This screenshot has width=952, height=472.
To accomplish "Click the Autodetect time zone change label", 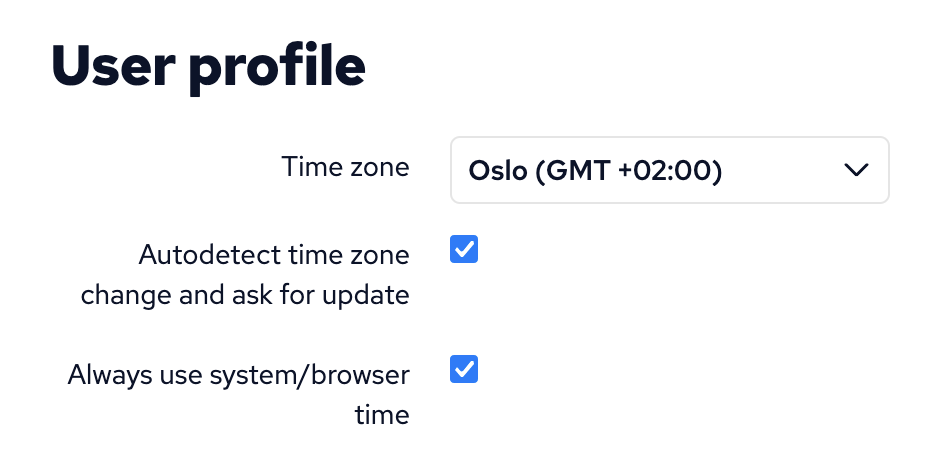I will coord(273,255).
